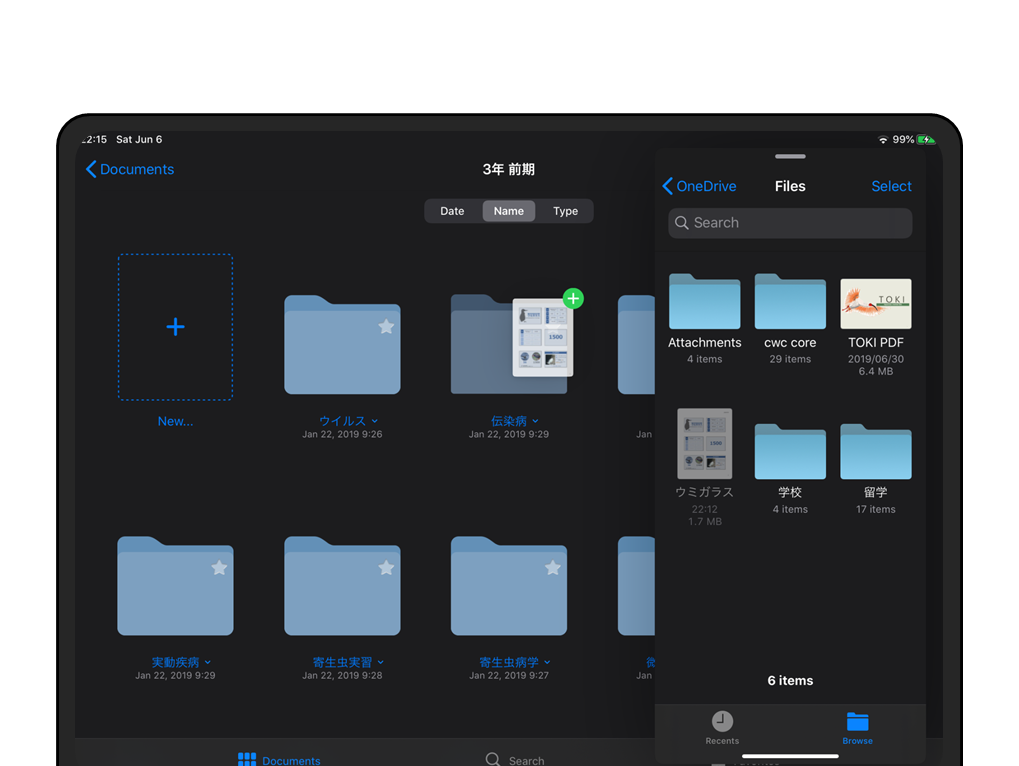Image resolution: width=1019 pixels, height=766 pixels.
Task: Open the 学校 folder
Action: (x=790, y=451)
